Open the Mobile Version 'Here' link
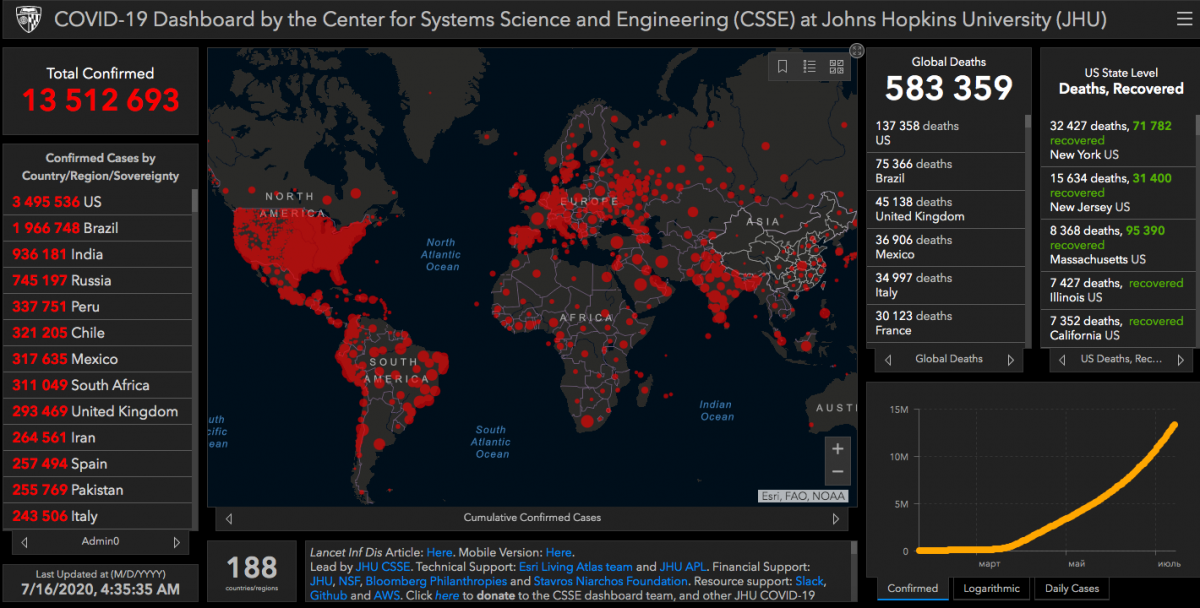The height and width of the screenshot is (608, 1200). click(559, 552)
